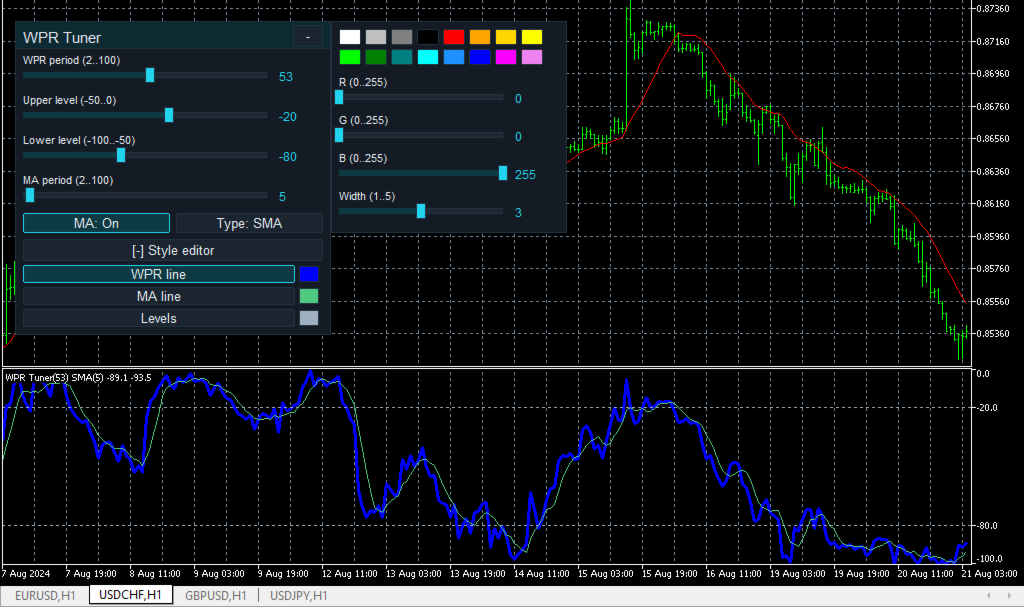Pick the cyan palette color
This screenshot has height=607, width=1024.
(x=428, y=57)
